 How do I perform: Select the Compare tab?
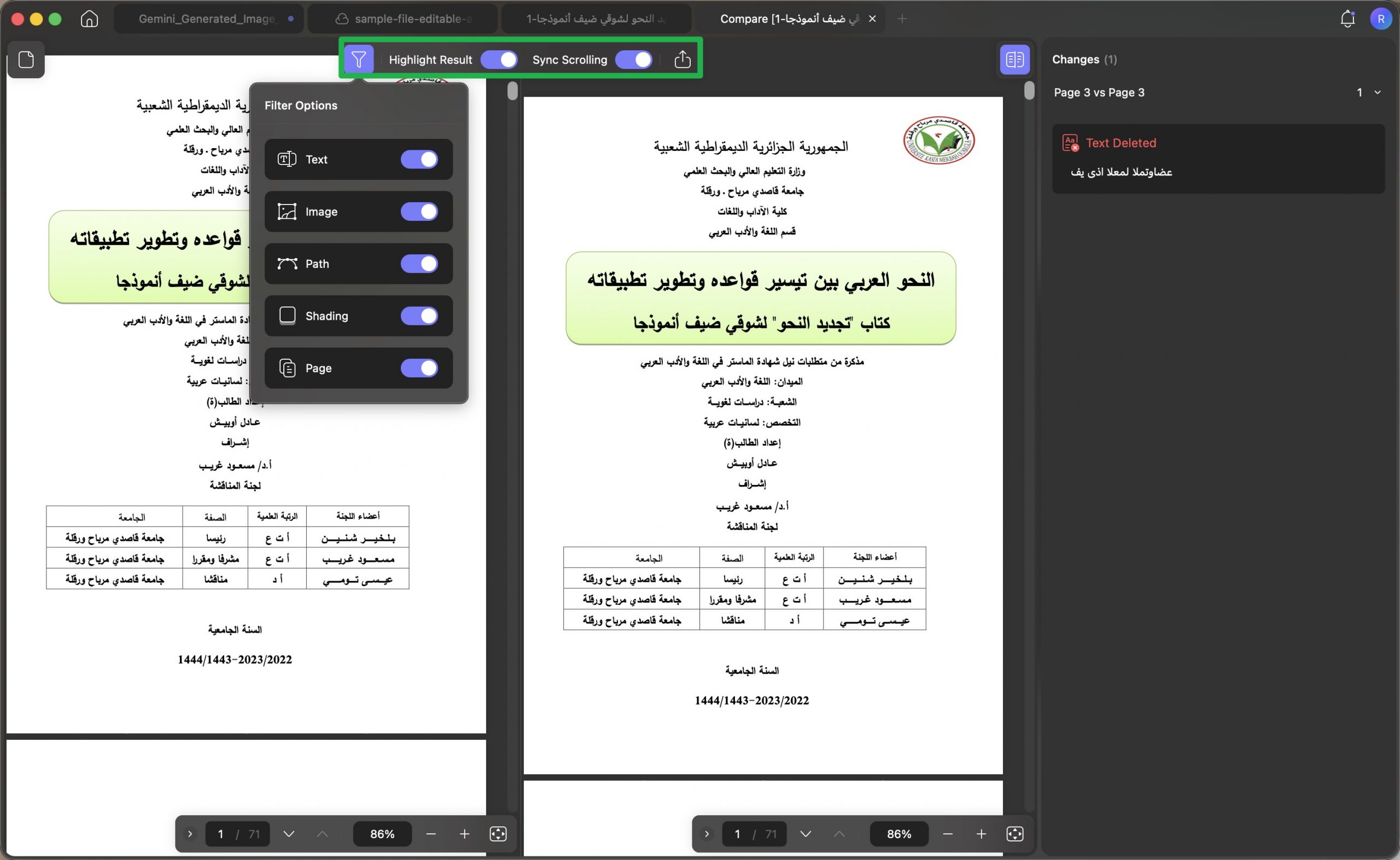tap(790, 19)
